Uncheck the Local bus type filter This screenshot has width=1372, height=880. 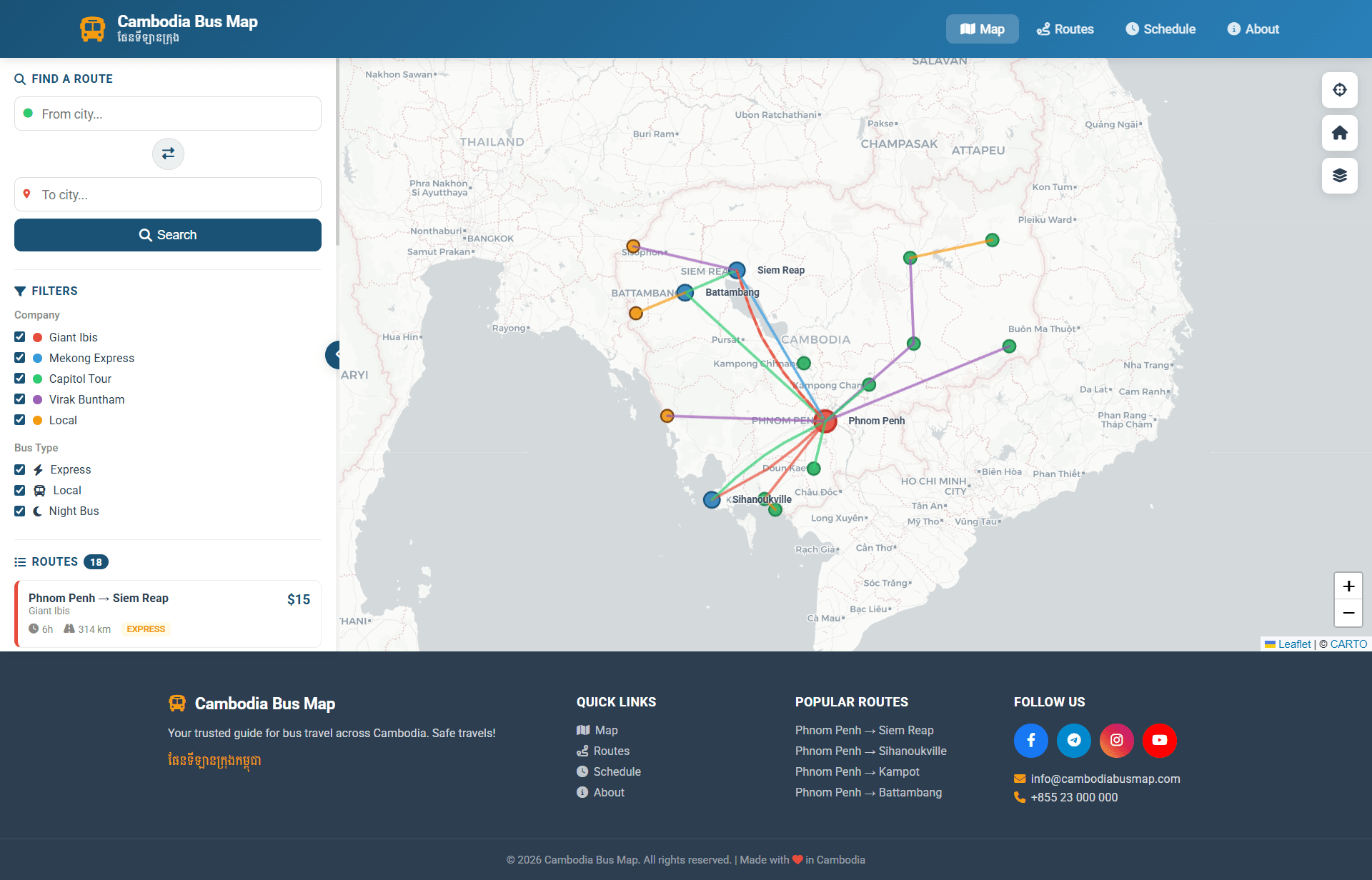coord(20,490)
